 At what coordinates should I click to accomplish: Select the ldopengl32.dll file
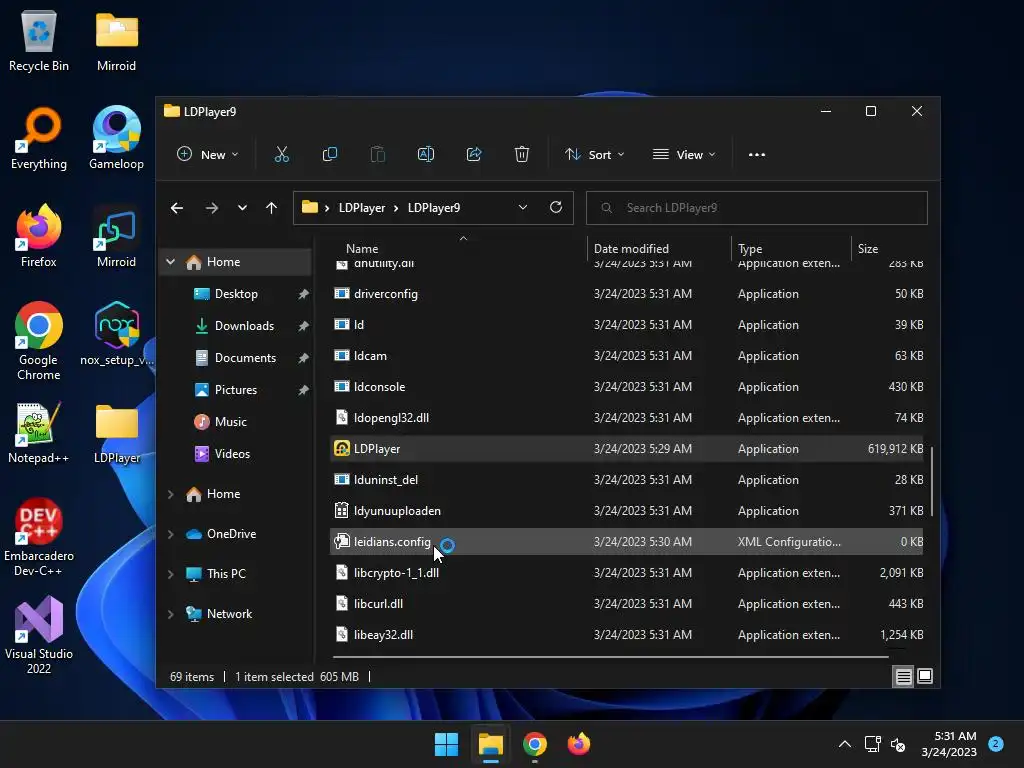pyautogui.click(x=626, y=418)
